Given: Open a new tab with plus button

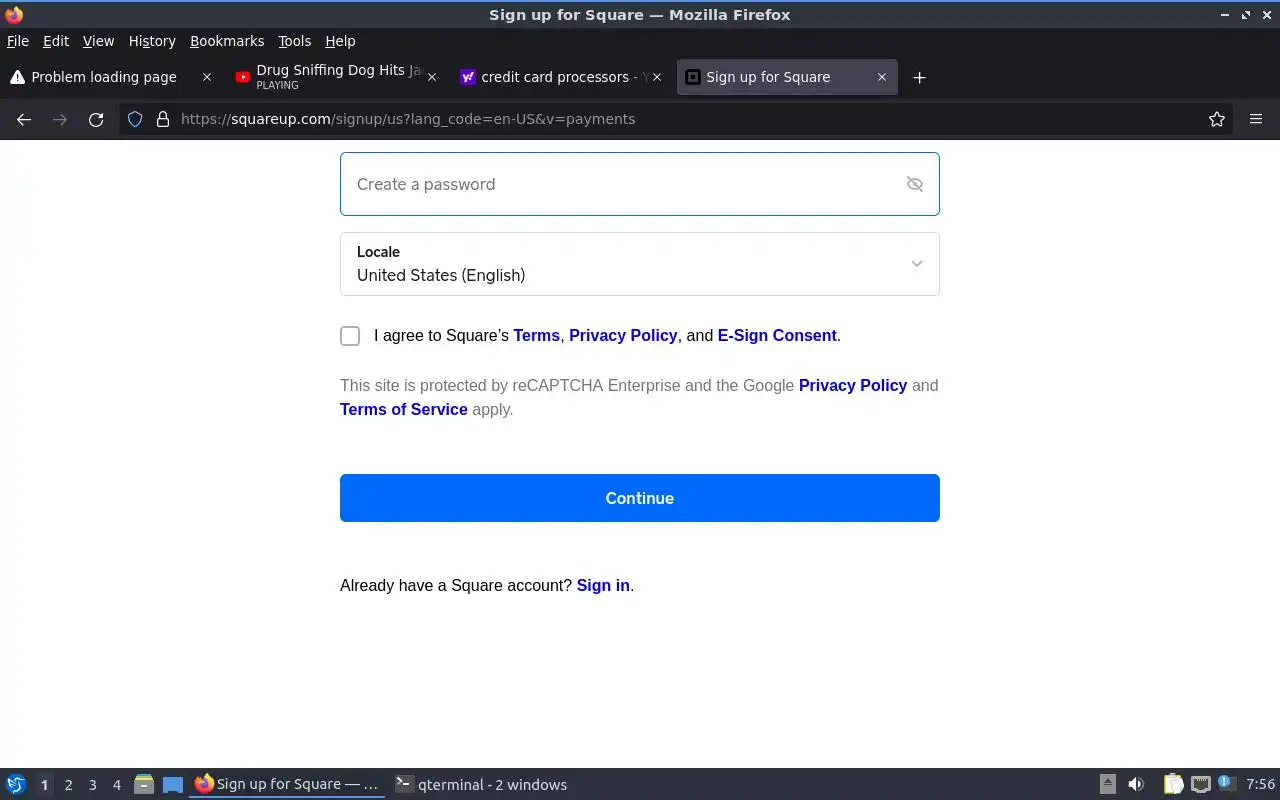Looking at the screenshot, I should tap(920, 77).
